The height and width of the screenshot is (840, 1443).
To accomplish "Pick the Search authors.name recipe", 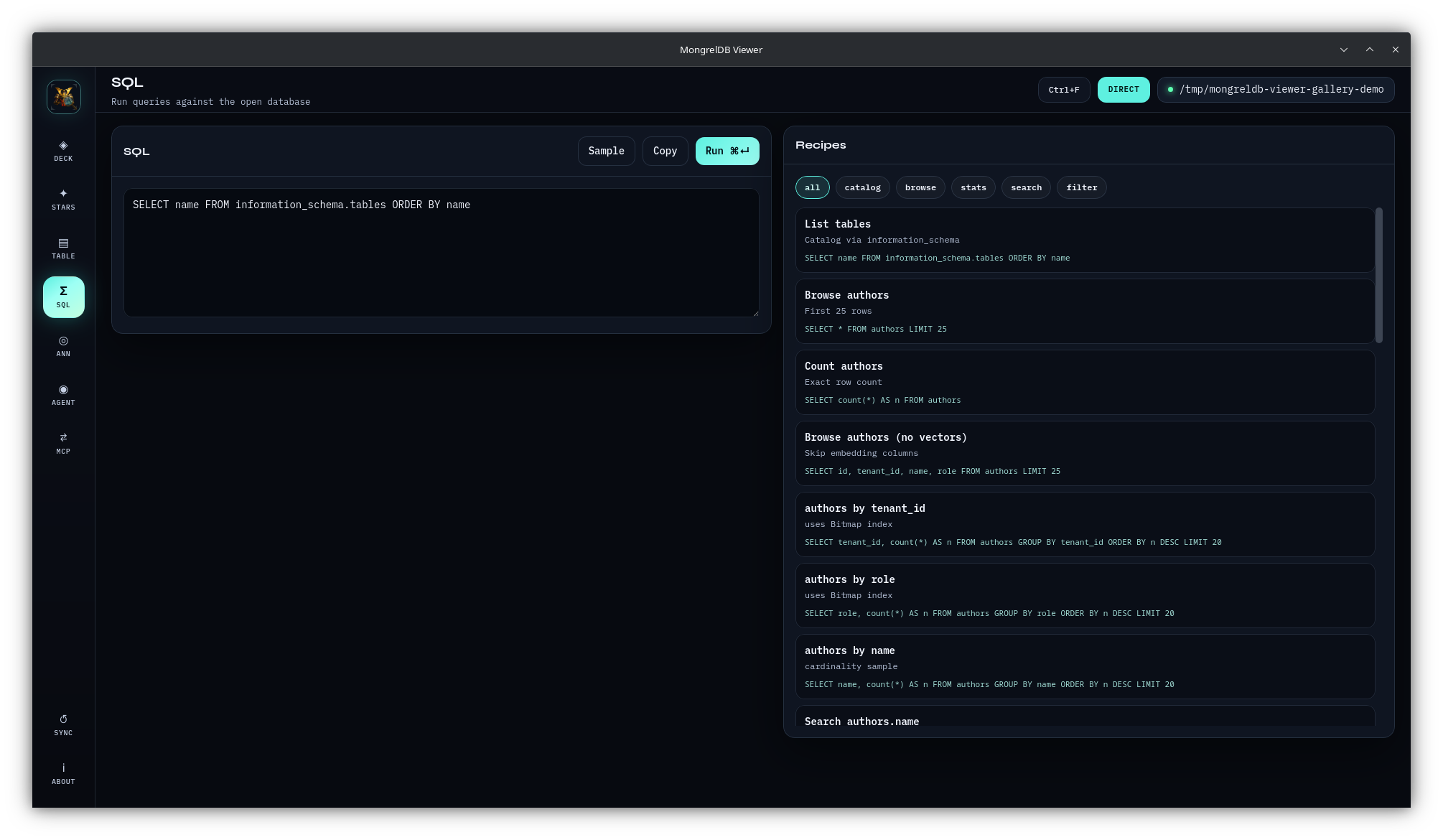I will pos(1085,717).
